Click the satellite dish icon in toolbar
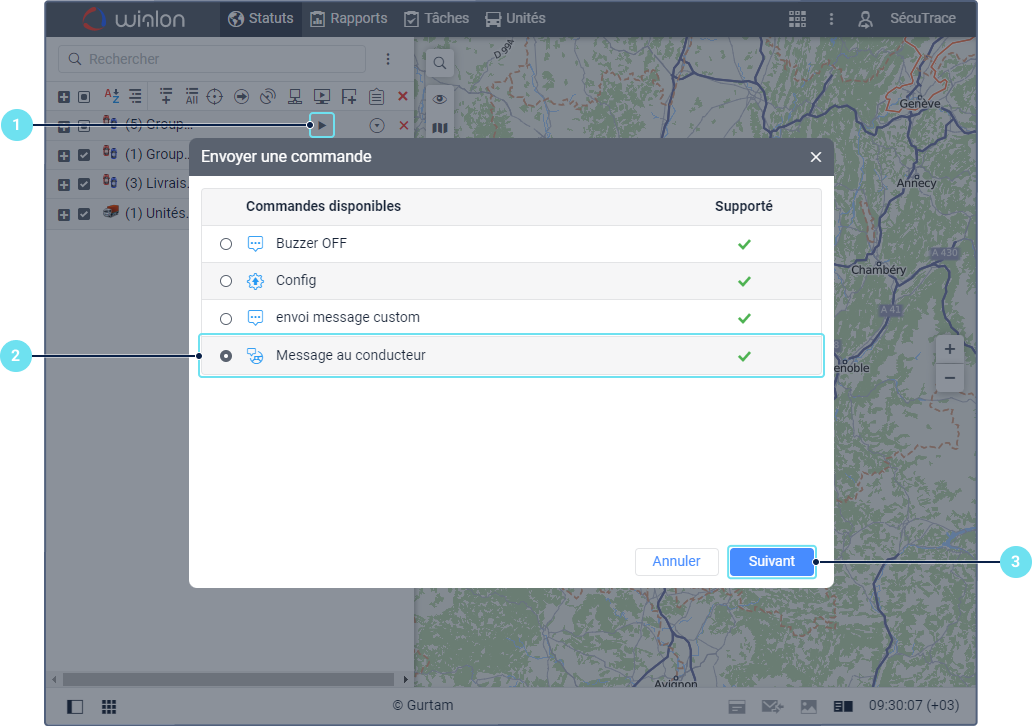 [x=268, y=97]
